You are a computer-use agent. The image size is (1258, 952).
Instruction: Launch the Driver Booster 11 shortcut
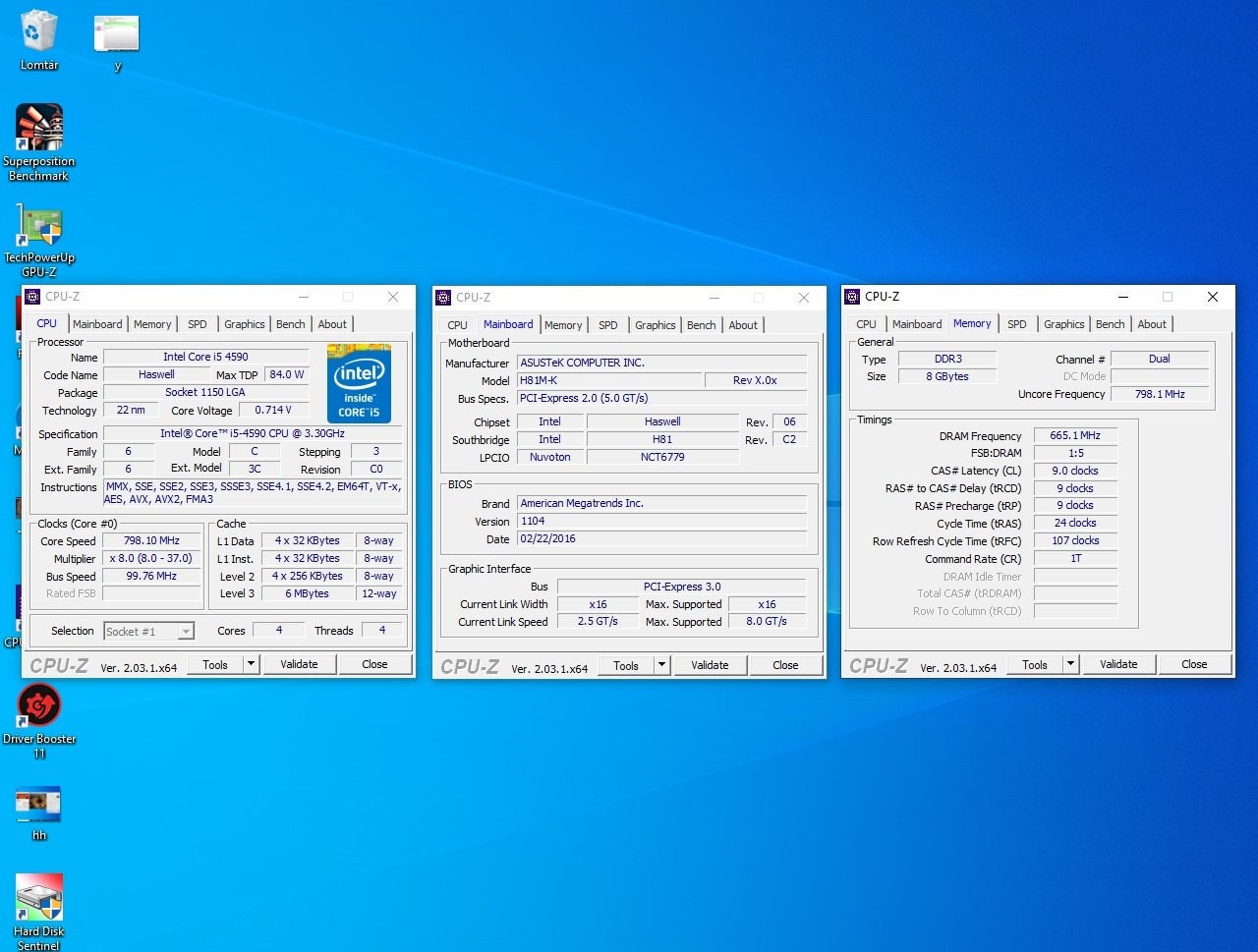pos(38,722)
